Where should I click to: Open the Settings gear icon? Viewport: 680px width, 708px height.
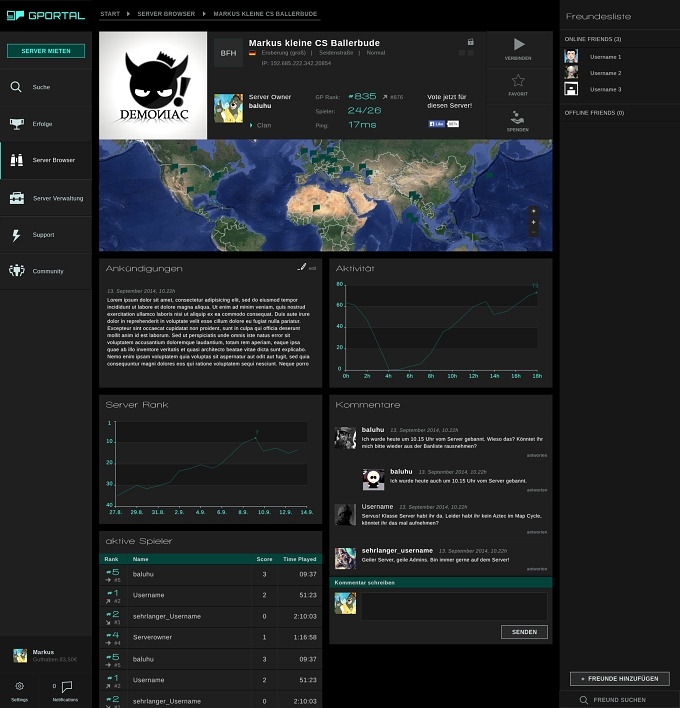tap(19, 686)
